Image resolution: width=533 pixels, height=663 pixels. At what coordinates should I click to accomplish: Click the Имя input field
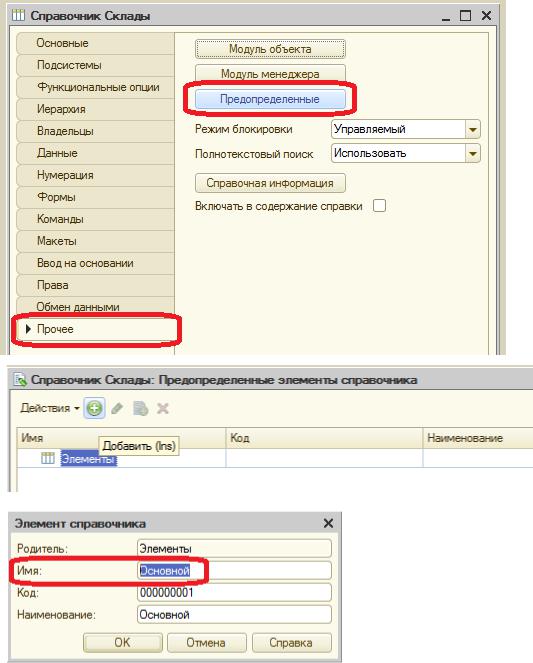click(235, 571)
